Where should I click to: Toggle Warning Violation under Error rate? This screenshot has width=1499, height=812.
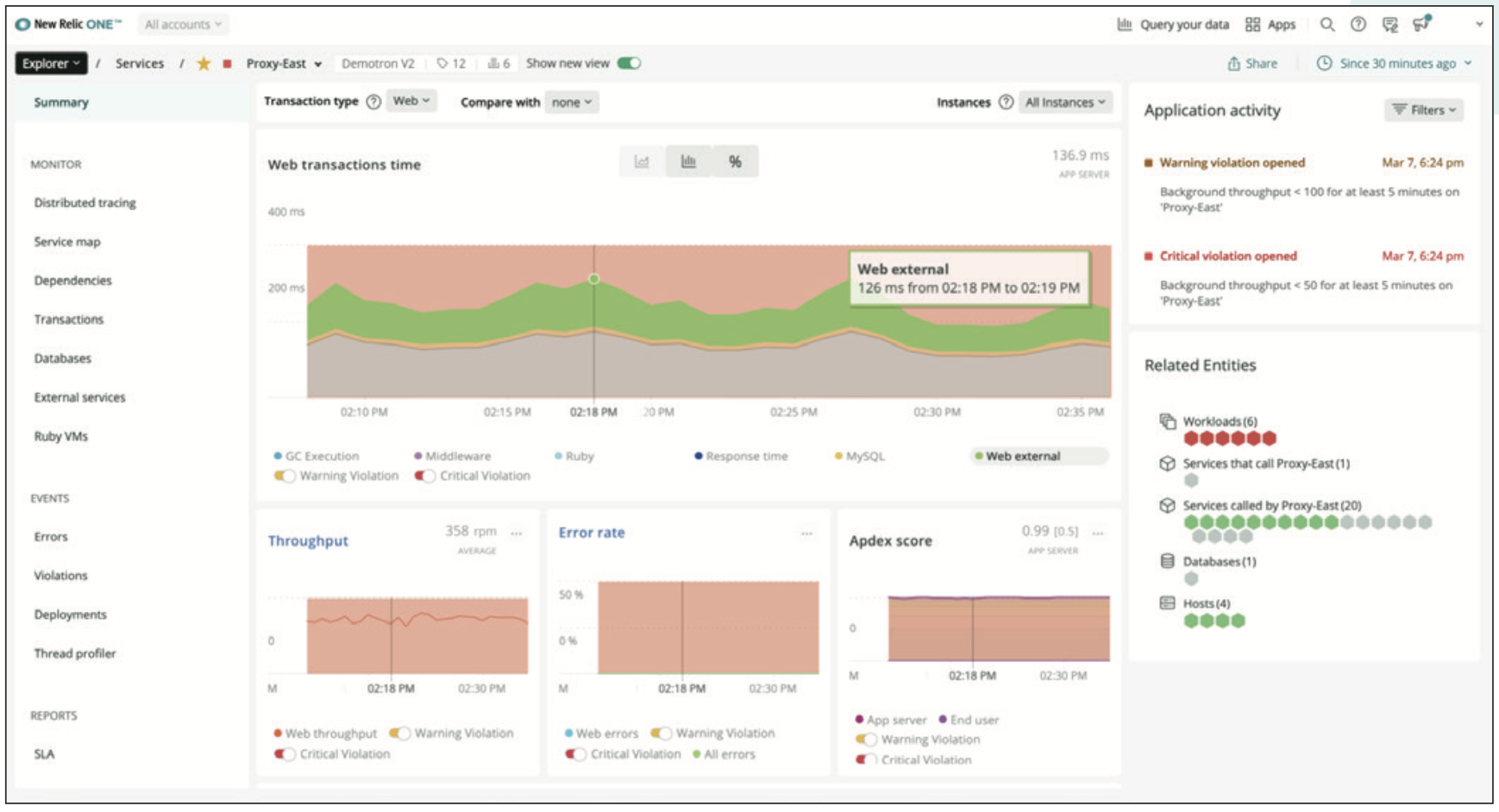(x=661, y=734)
